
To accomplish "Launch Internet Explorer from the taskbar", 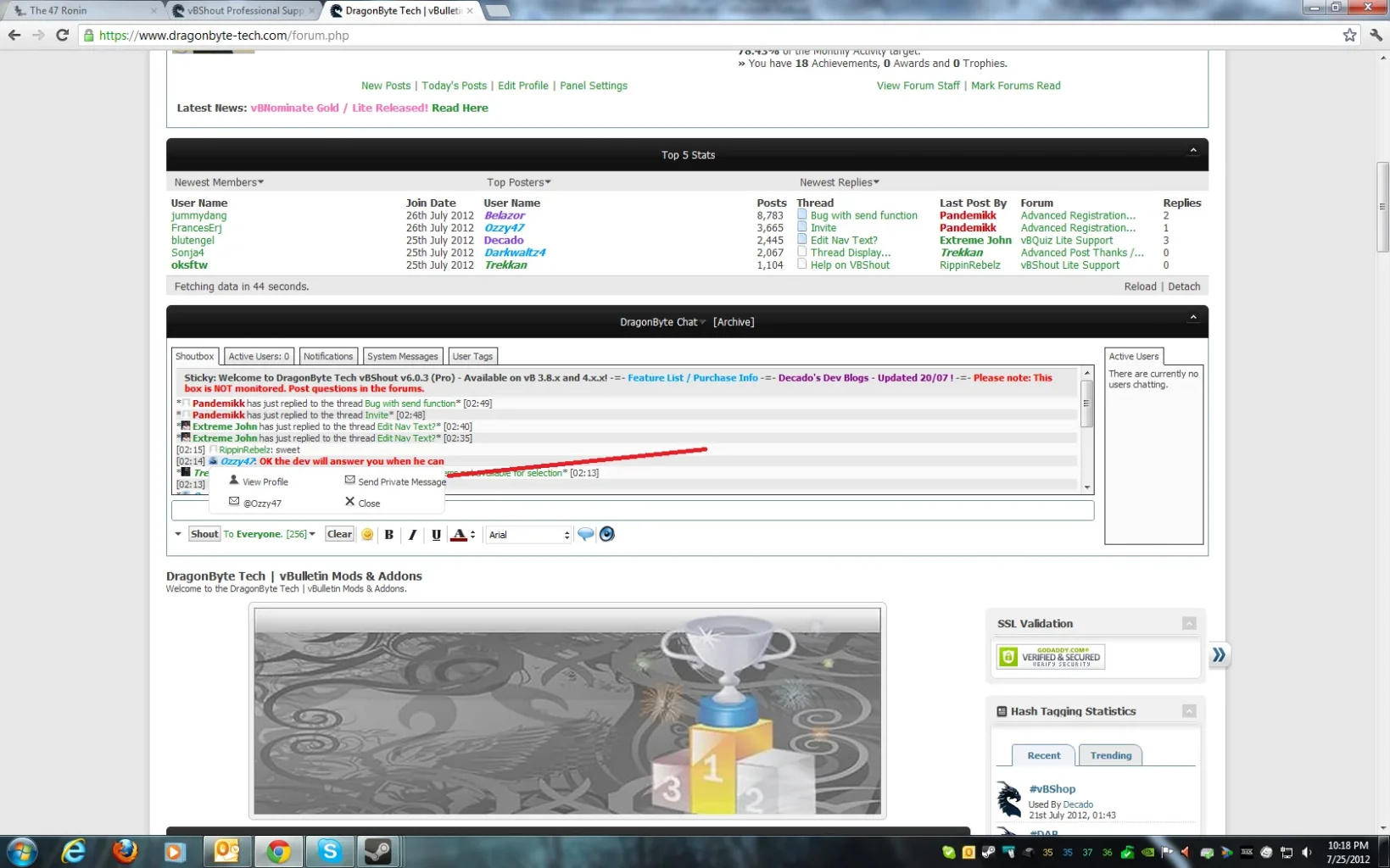I will 74,851.
